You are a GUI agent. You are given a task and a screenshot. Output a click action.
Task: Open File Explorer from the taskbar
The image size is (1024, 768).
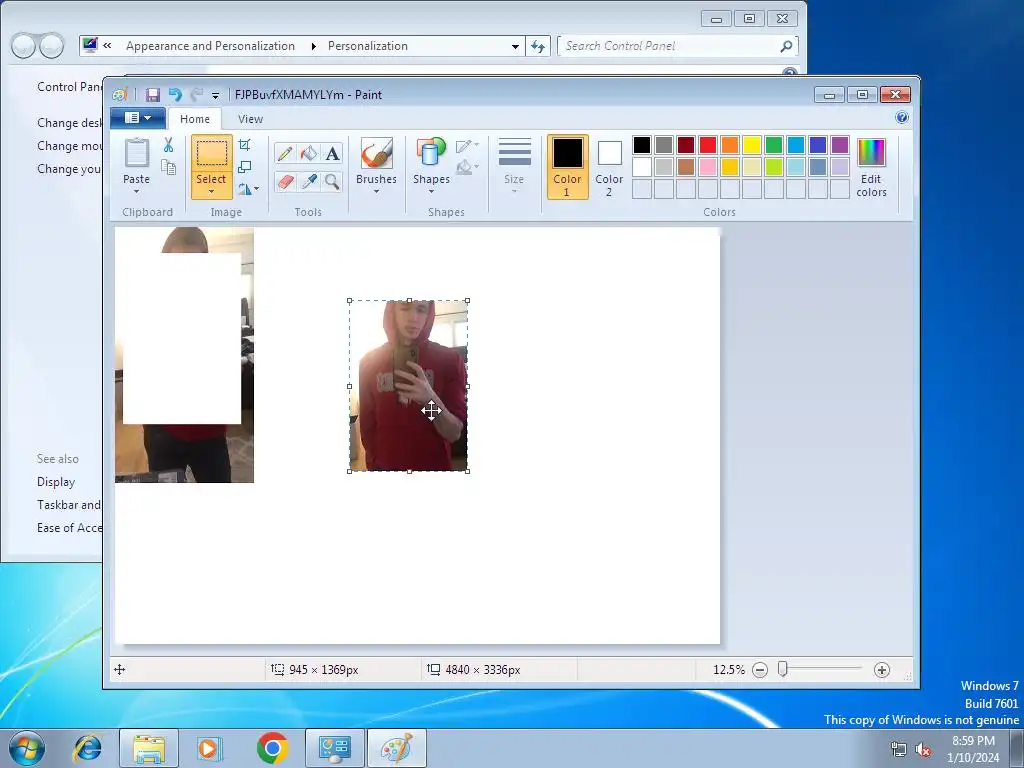[x=149, y=748]
